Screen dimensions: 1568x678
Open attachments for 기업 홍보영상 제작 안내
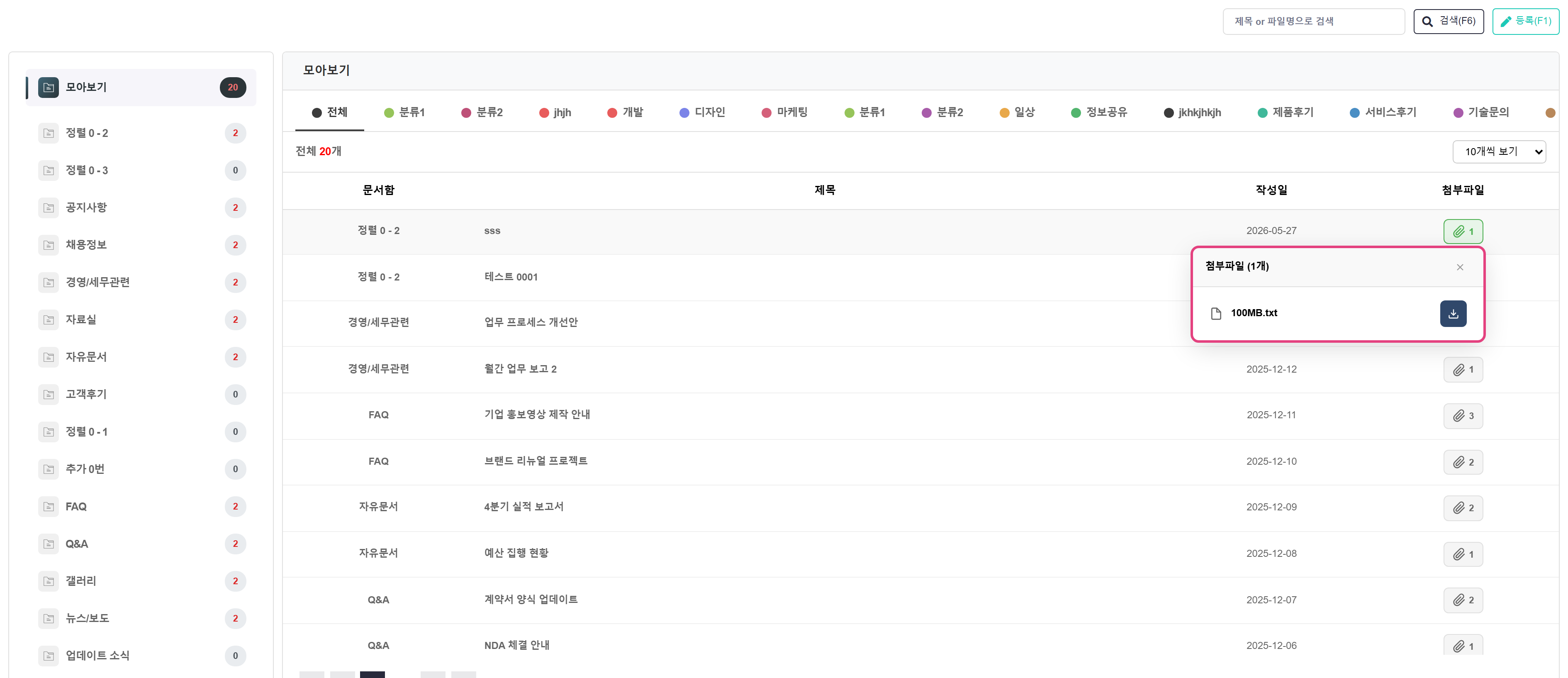click(x=1463, y=416)
